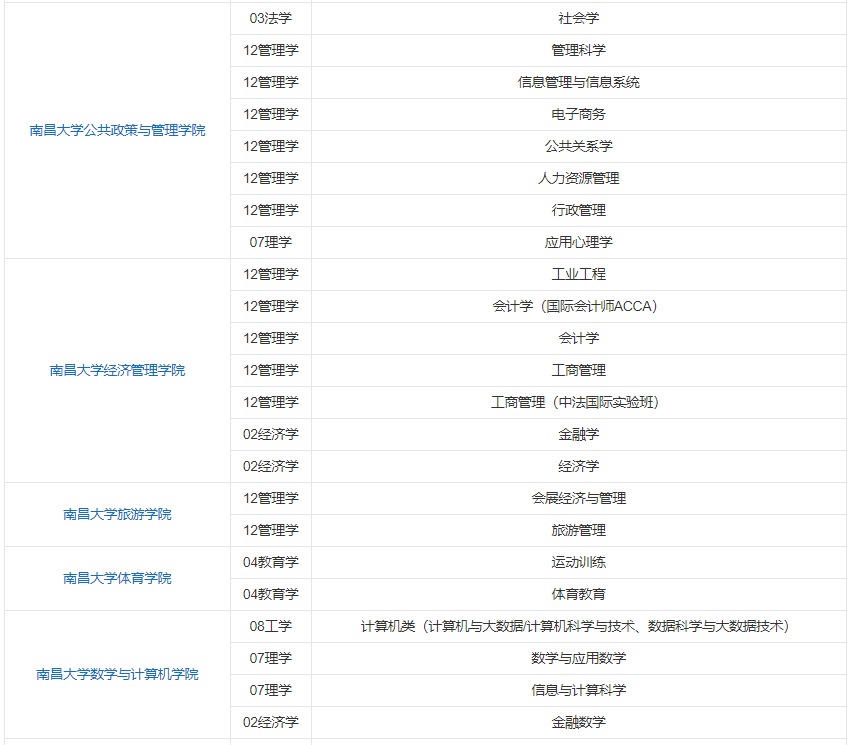
Task: Select the 工业工程 major cell
Action: tap(578, 274)
